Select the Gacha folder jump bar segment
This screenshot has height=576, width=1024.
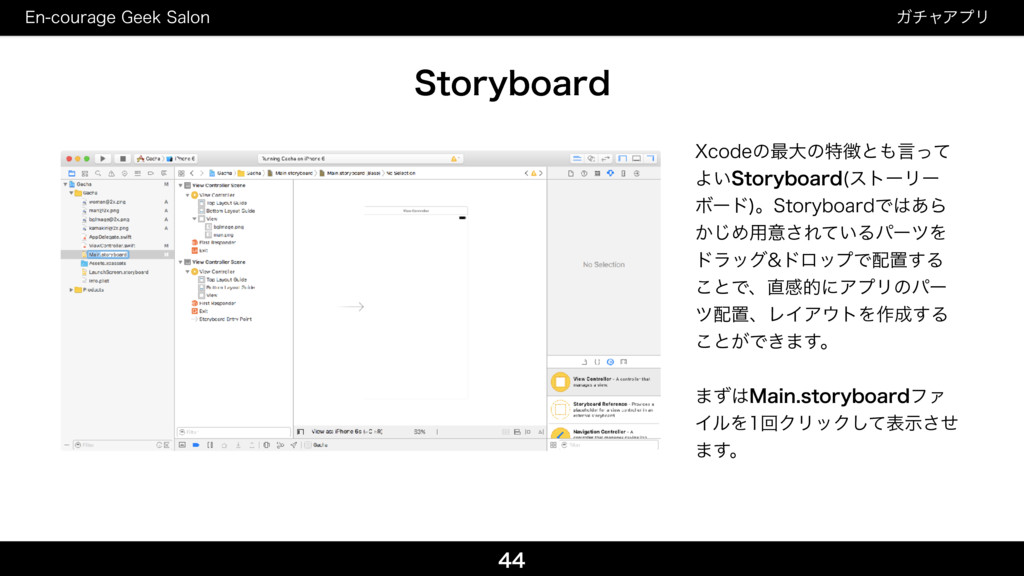[x=249, y=174]
